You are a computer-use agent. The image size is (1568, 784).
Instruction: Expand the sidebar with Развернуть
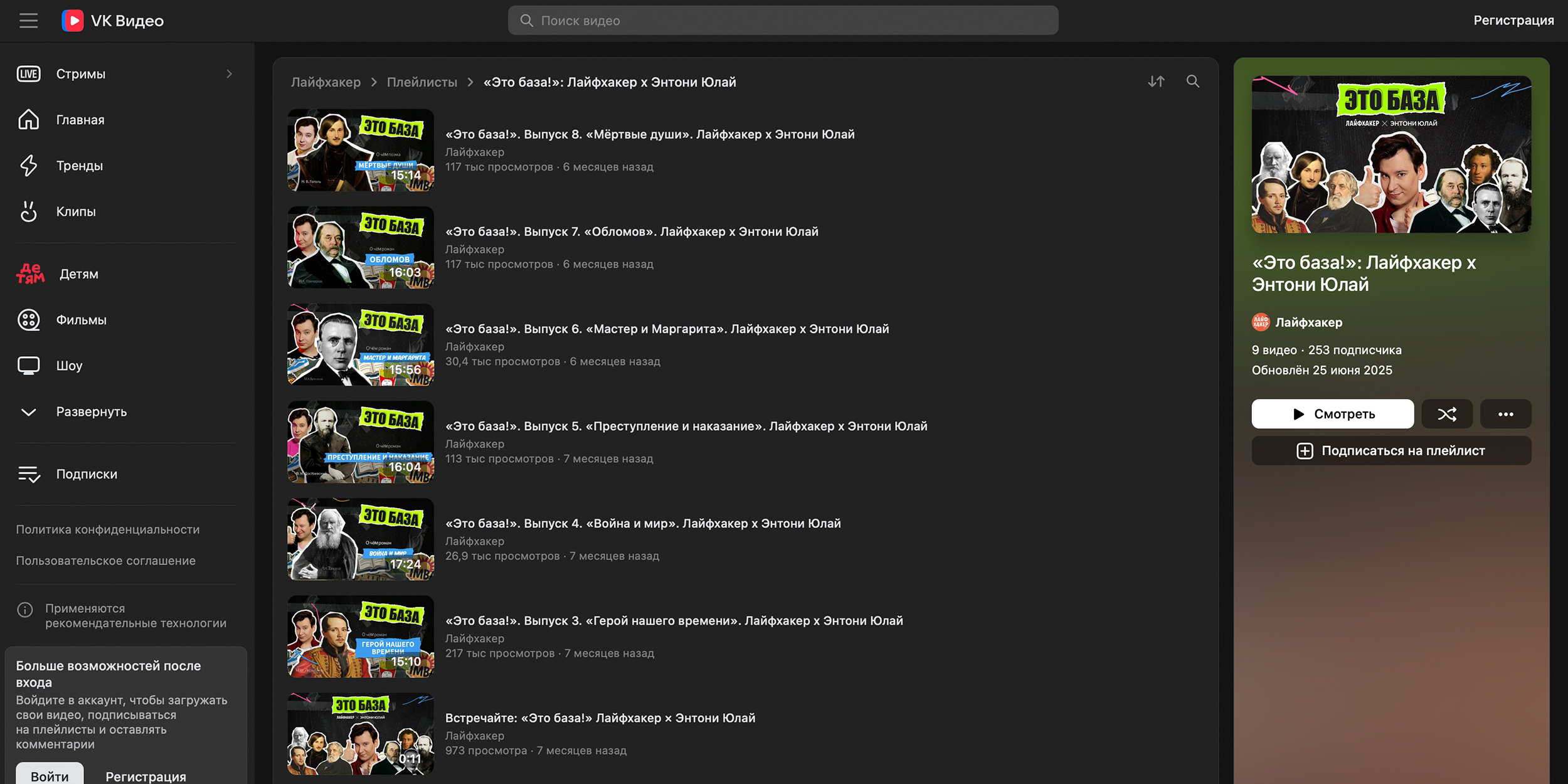click(91, 412)
